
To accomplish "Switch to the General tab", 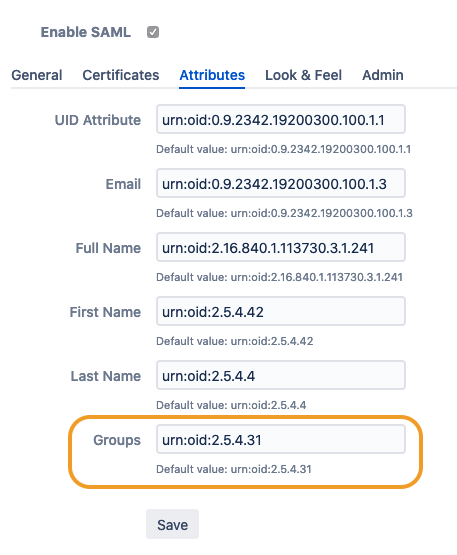I will [37, 75].
